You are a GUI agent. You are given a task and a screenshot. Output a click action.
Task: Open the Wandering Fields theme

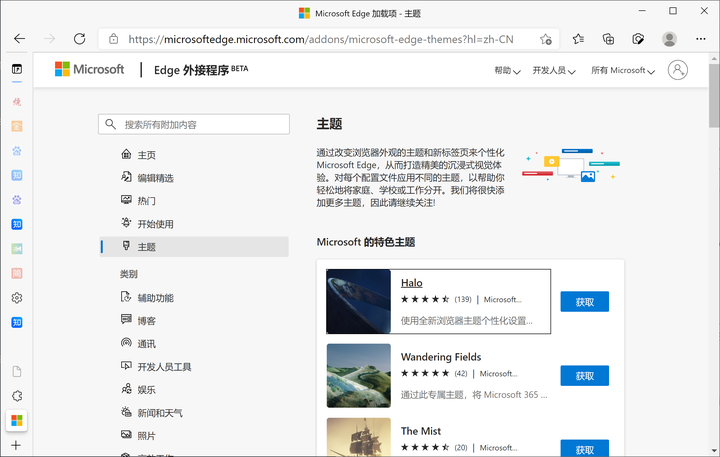[441, 357]
